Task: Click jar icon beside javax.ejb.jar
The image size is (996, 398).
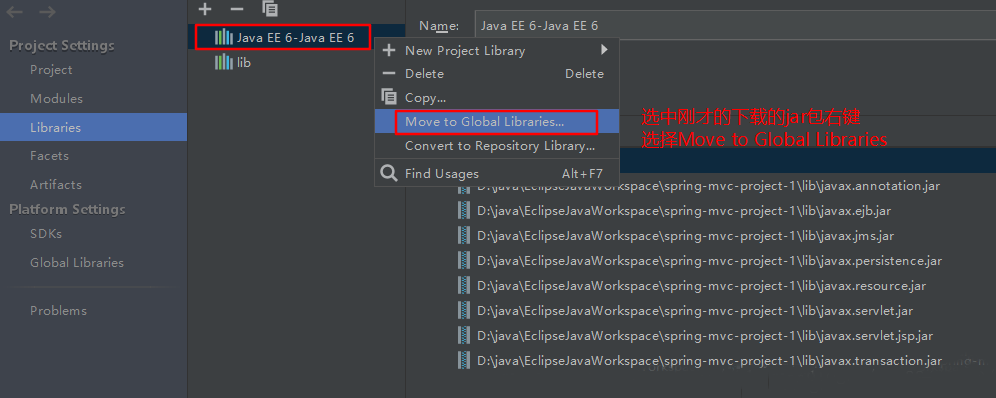Action: [x=464, y=211]
